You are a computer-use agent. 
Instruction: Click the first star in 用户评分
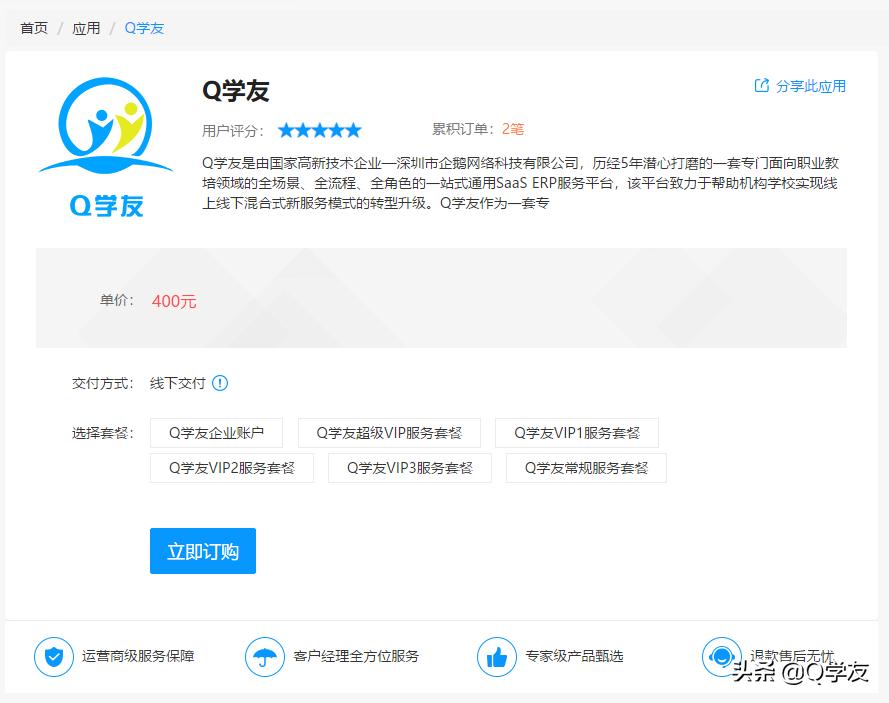point(287,129)
